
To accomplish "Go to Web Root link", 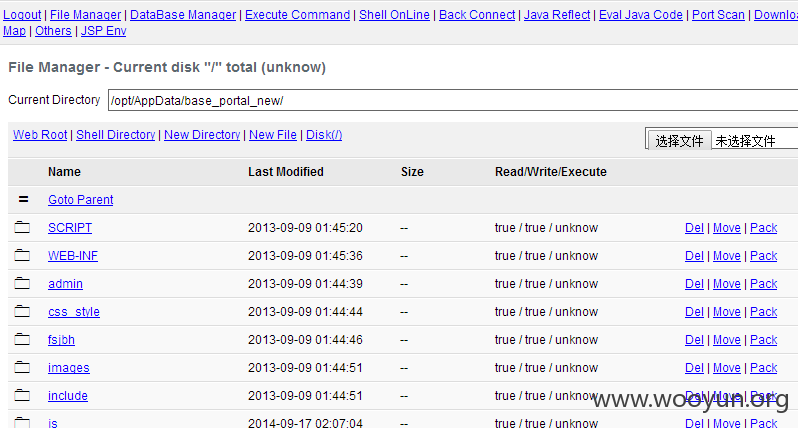I will click(x=40, y=135).
